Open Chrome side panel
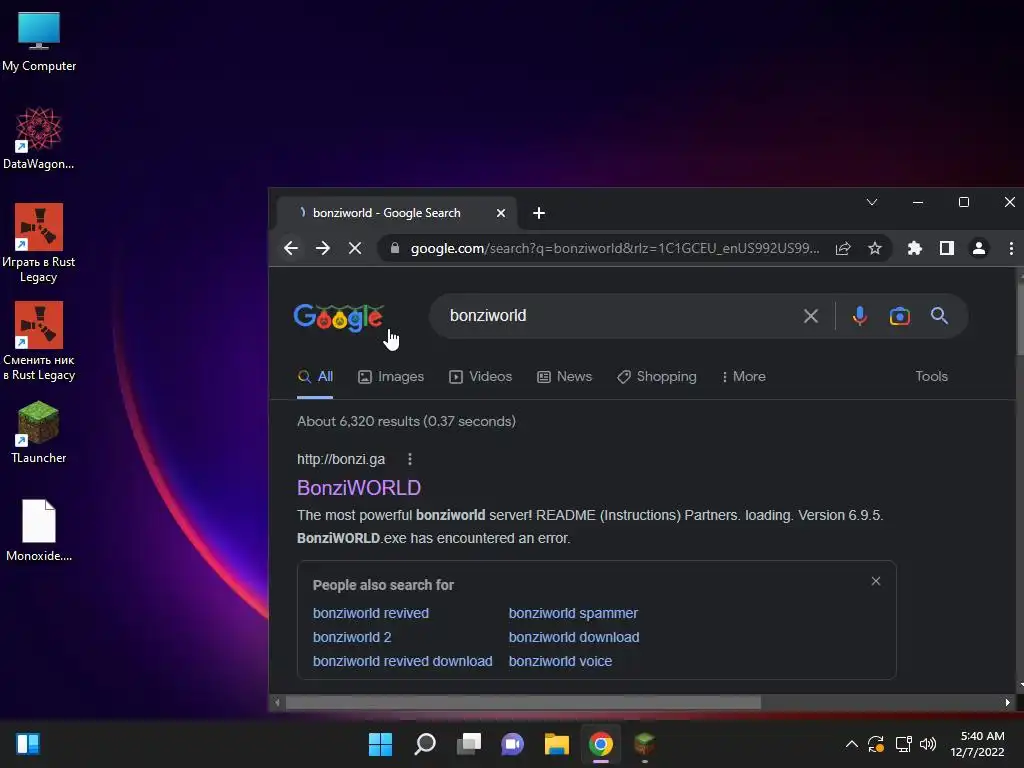The image size is (1024, 768). [x=947, y=248]
